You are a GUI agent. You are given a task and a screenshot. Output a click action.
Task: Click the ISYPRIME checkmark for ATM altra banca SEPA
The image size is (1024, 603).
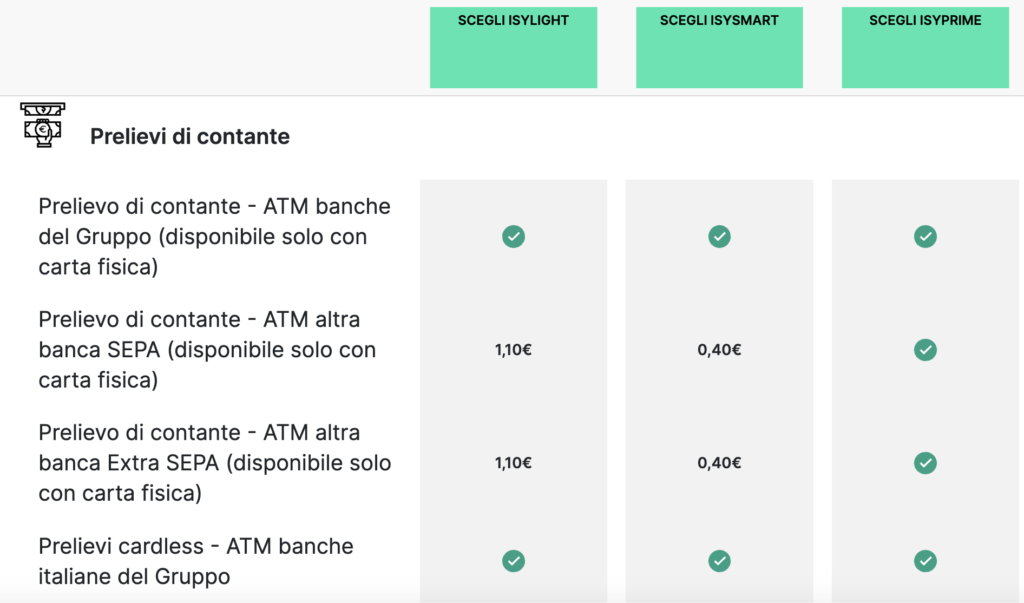(x=925, y=350)
